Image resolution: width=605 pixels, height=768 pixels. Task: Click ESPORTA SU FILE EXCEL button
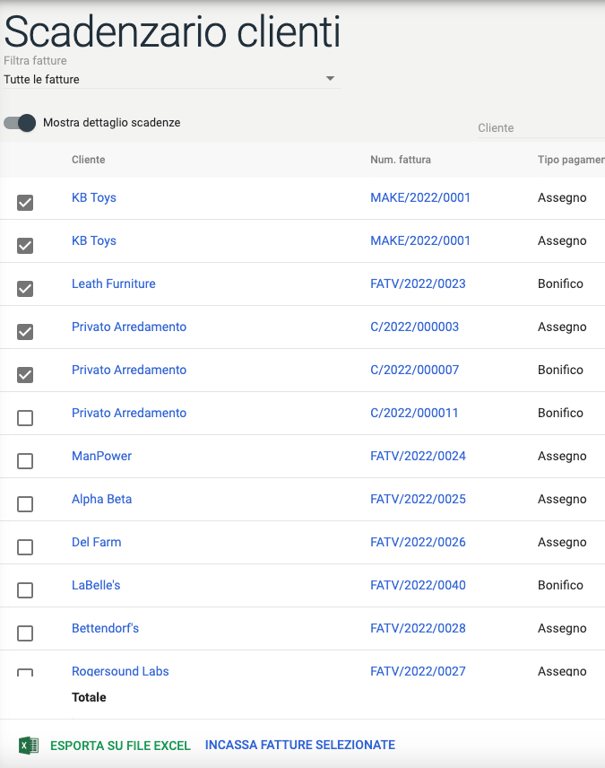[120, 745]
